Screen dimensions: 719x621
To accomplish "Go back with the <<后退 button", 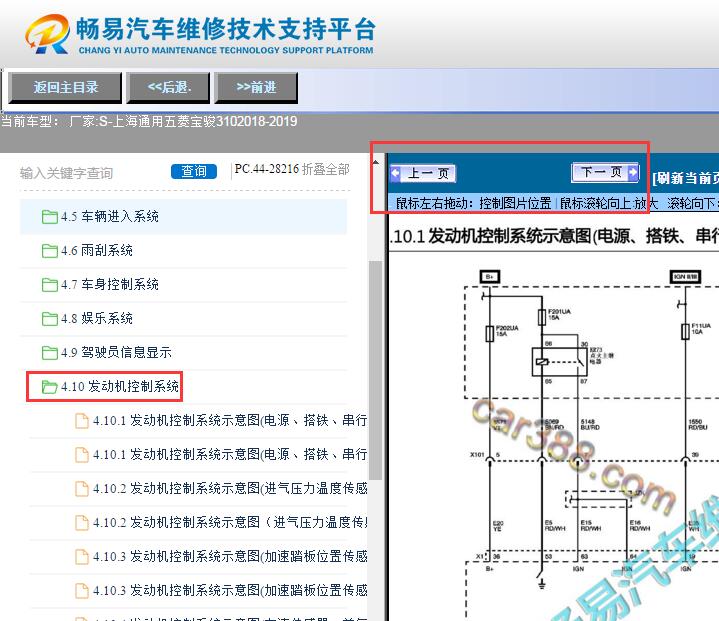I will pos(168,87).
